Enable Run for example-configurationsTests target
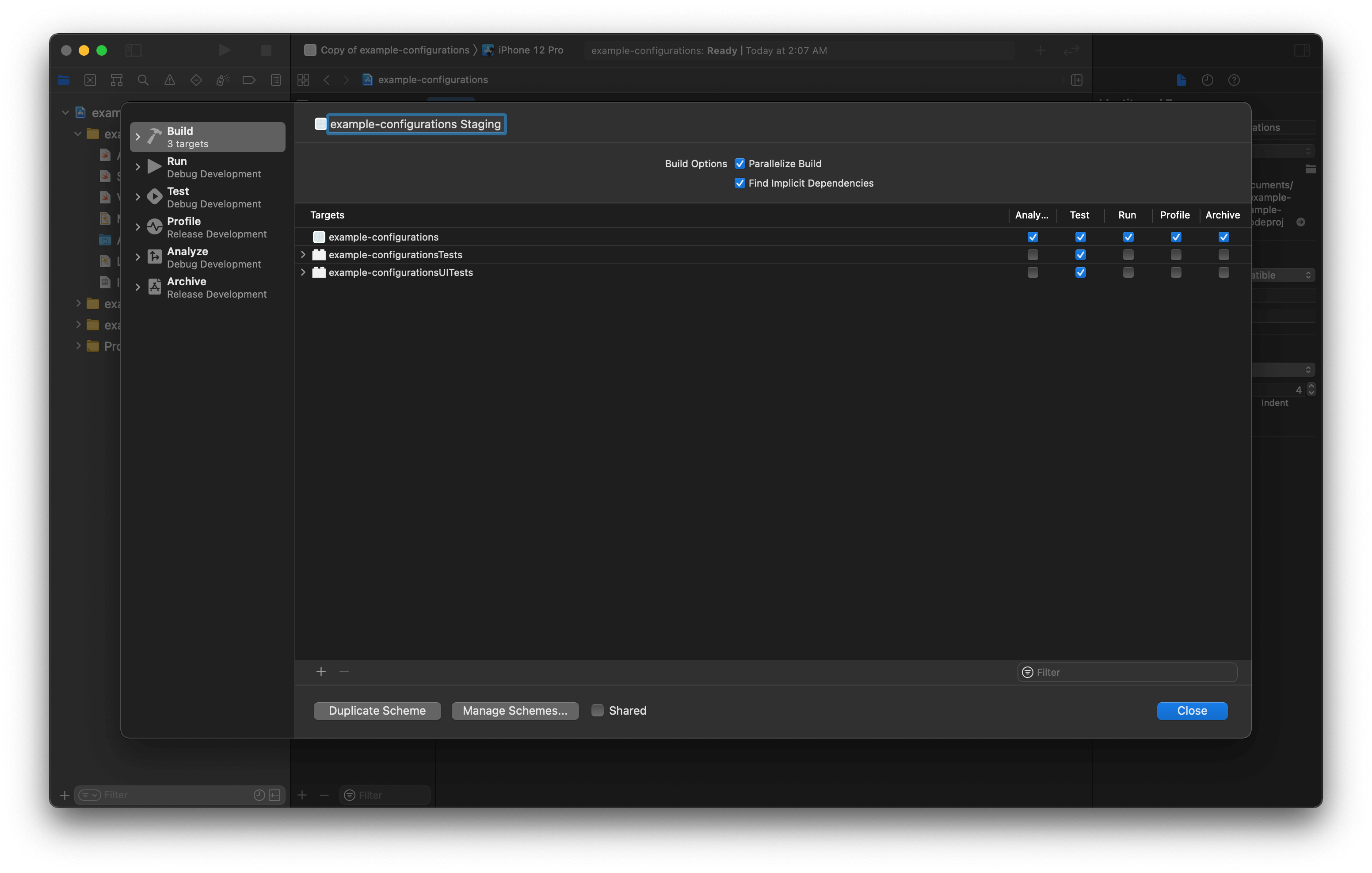This screenshot has height=873, width=1372. 1128,255
